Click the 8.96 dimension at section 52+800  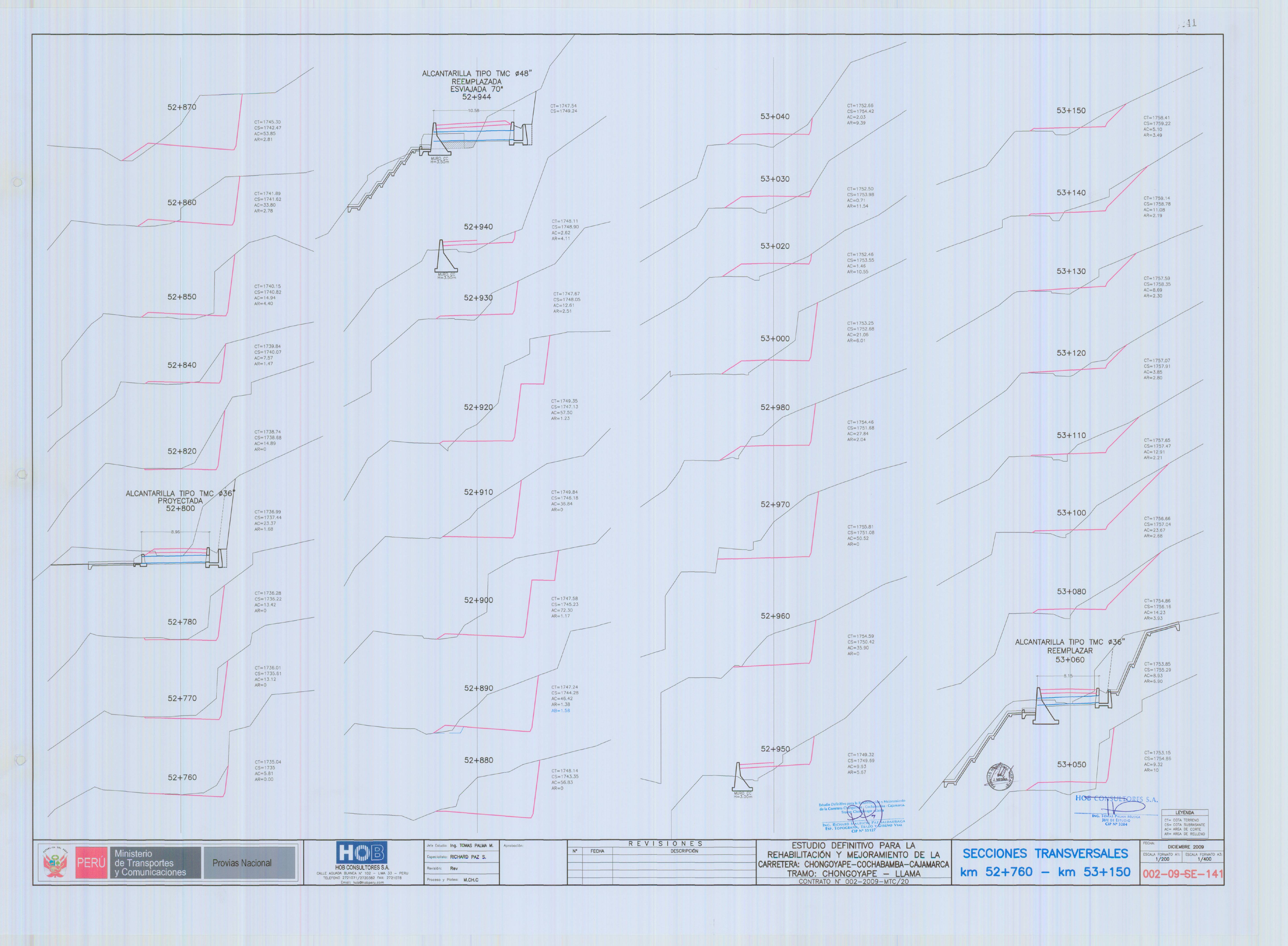pos(175,532)
